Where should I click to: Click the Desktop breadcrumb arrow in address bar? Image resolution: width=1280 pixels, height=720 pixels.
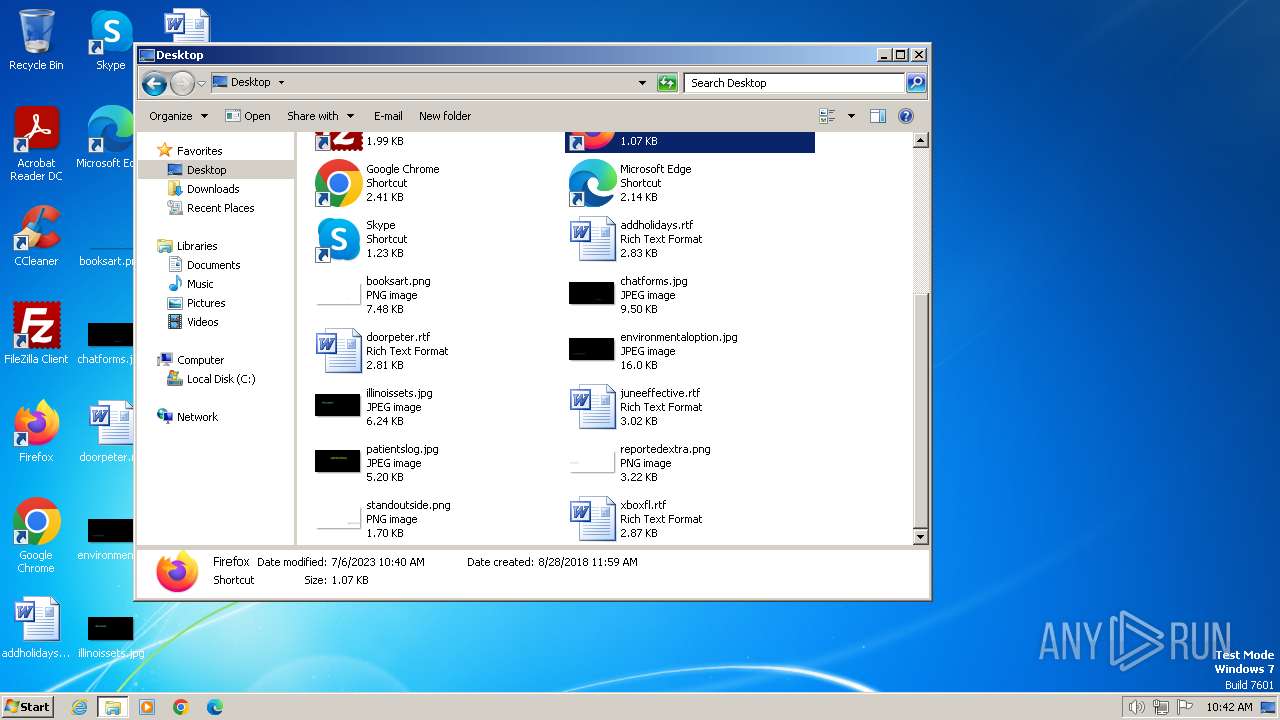click(x=281, y=83)
